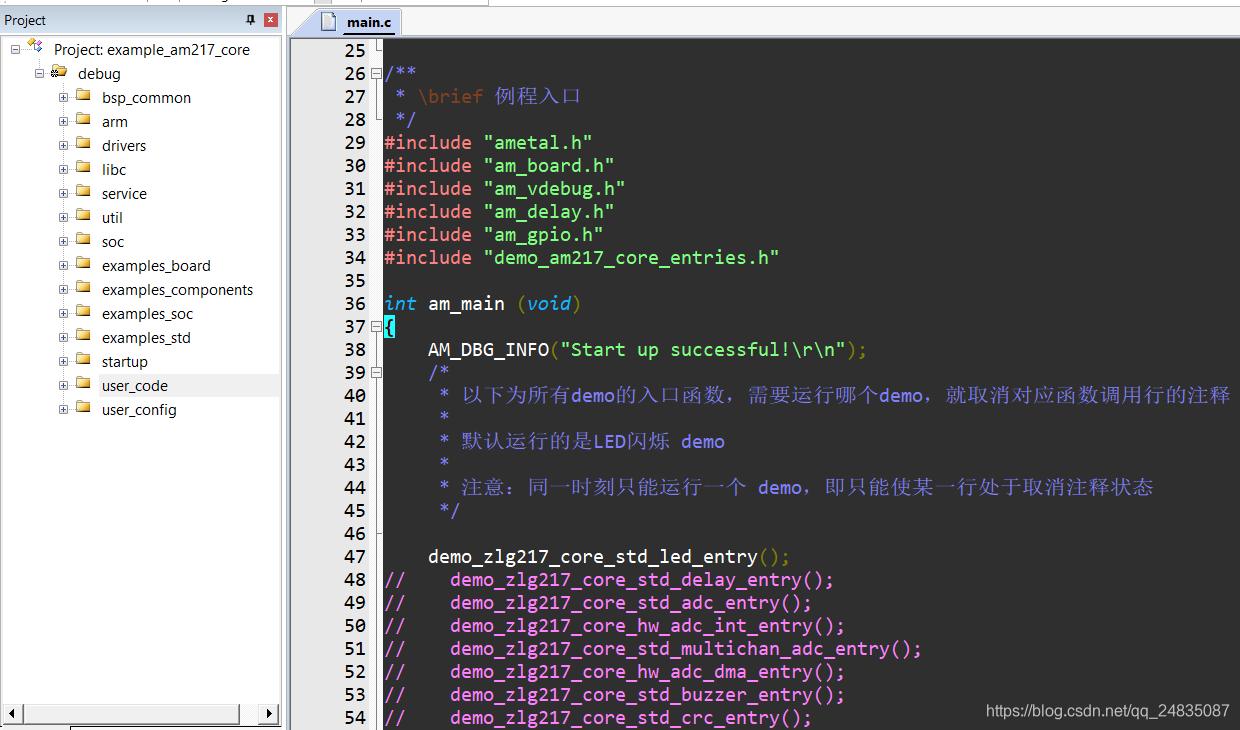Click the user_config folder icon

click(83, 408)
